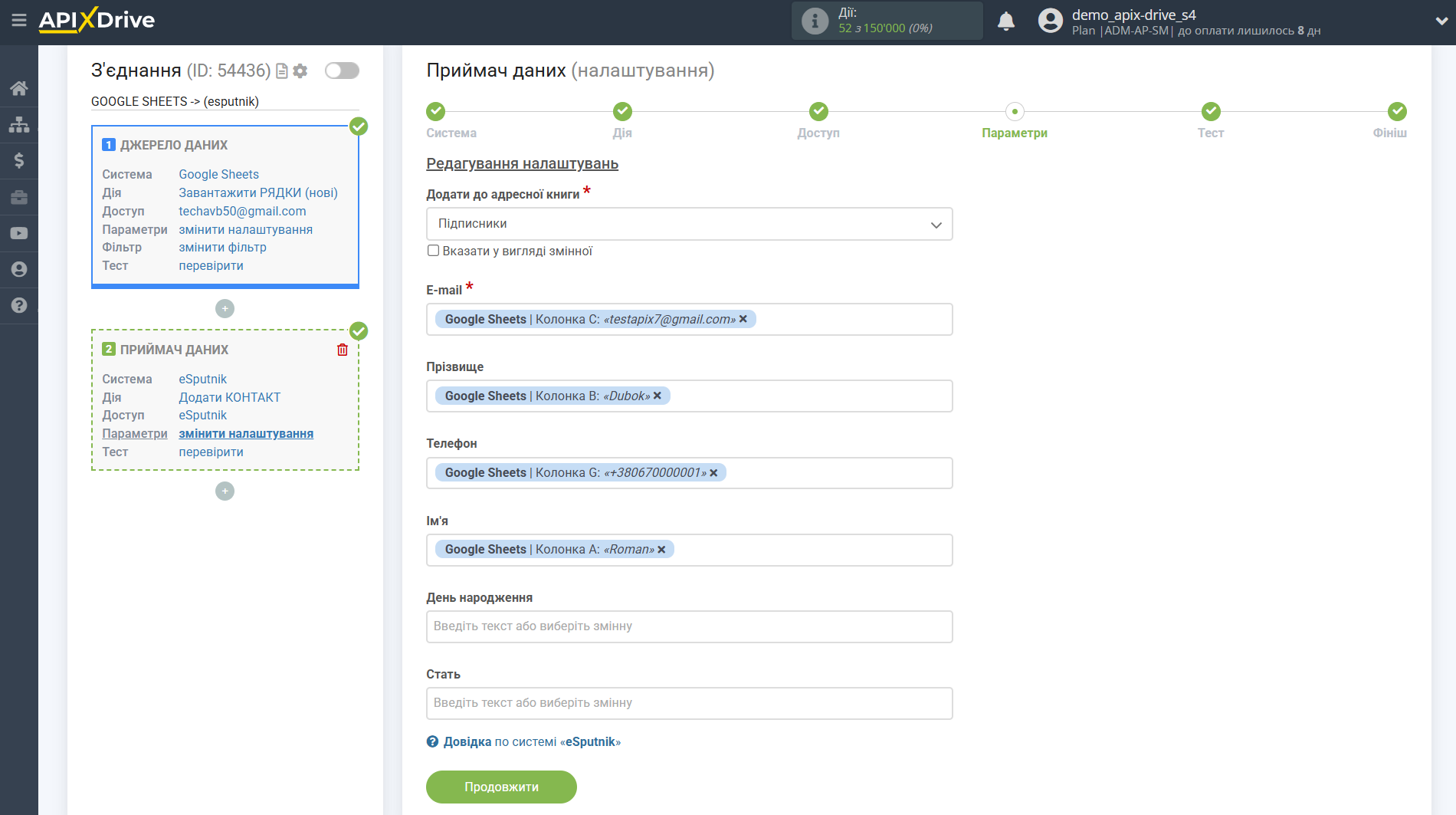
Task: Click the Телефон input field
Action: coord(689,473)
